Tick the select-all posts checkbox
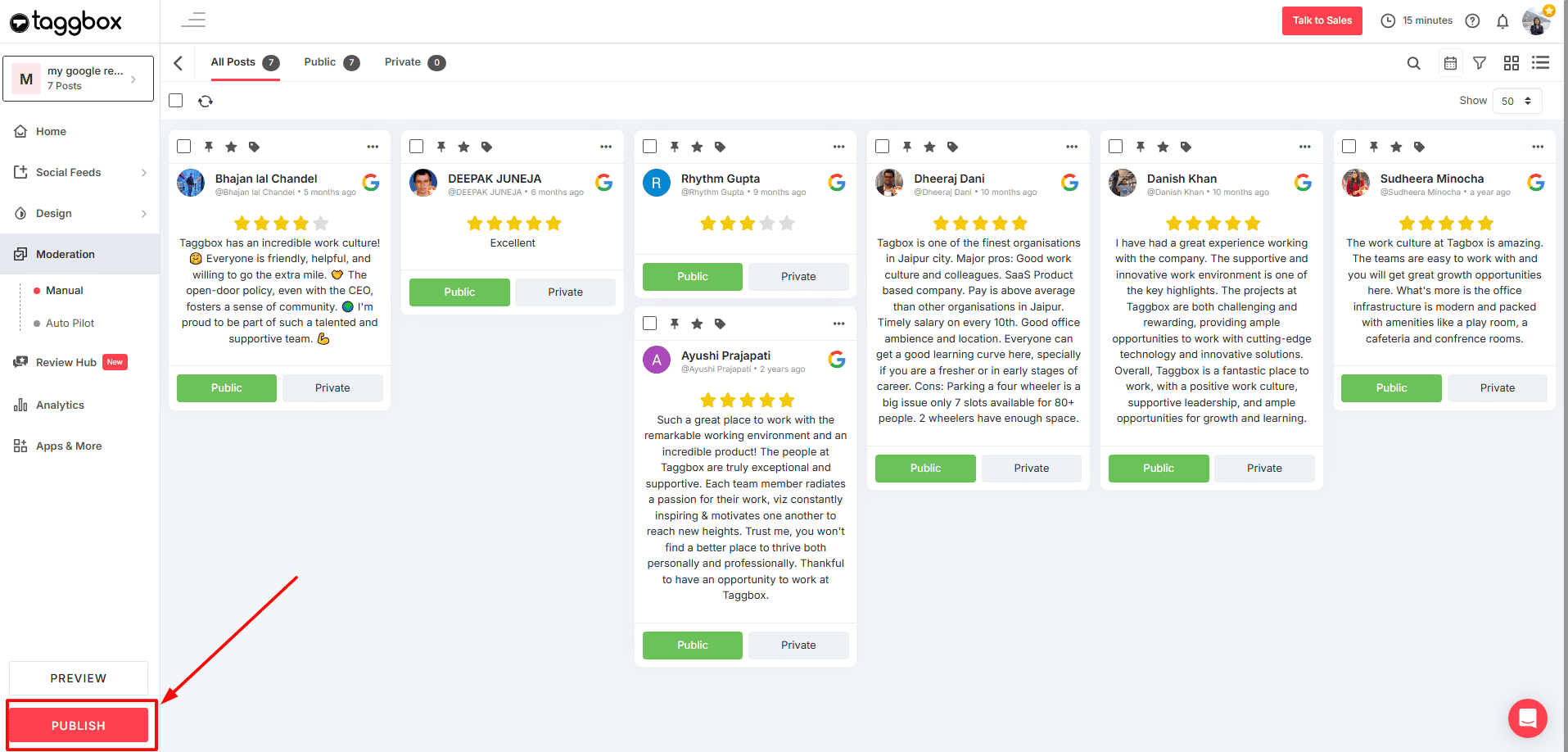Image resolution: width=1568 pixels, height=752 pixels. pos(176,100)
